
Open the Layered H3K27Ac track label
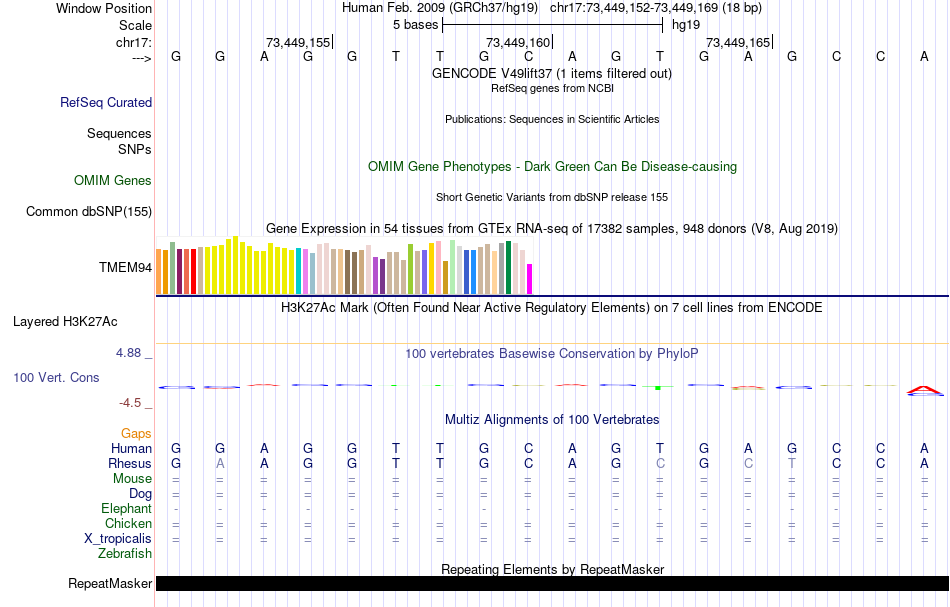(65, 322)
